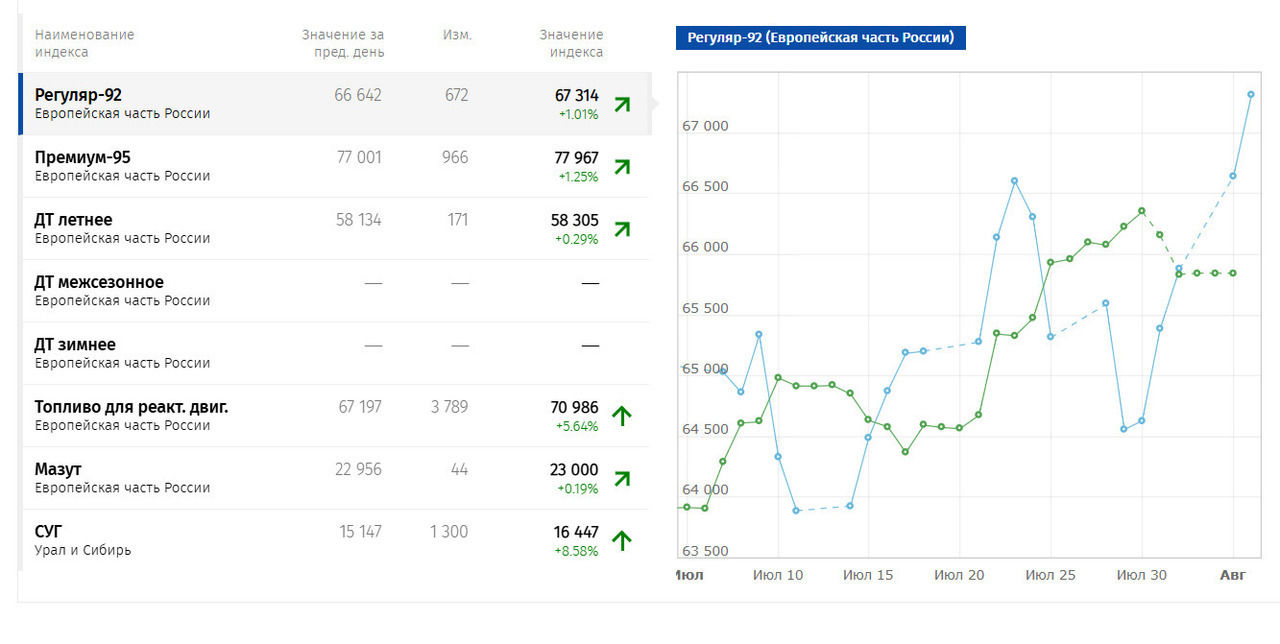Click the upward arrow in the СУГ row

[622, 541]
